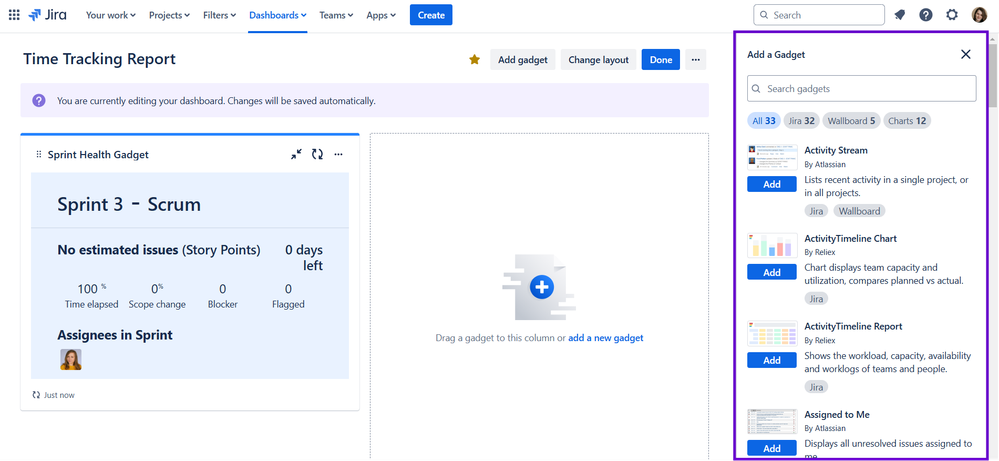Click the ActivityTimeline Report gadget title

click(853, 326)
